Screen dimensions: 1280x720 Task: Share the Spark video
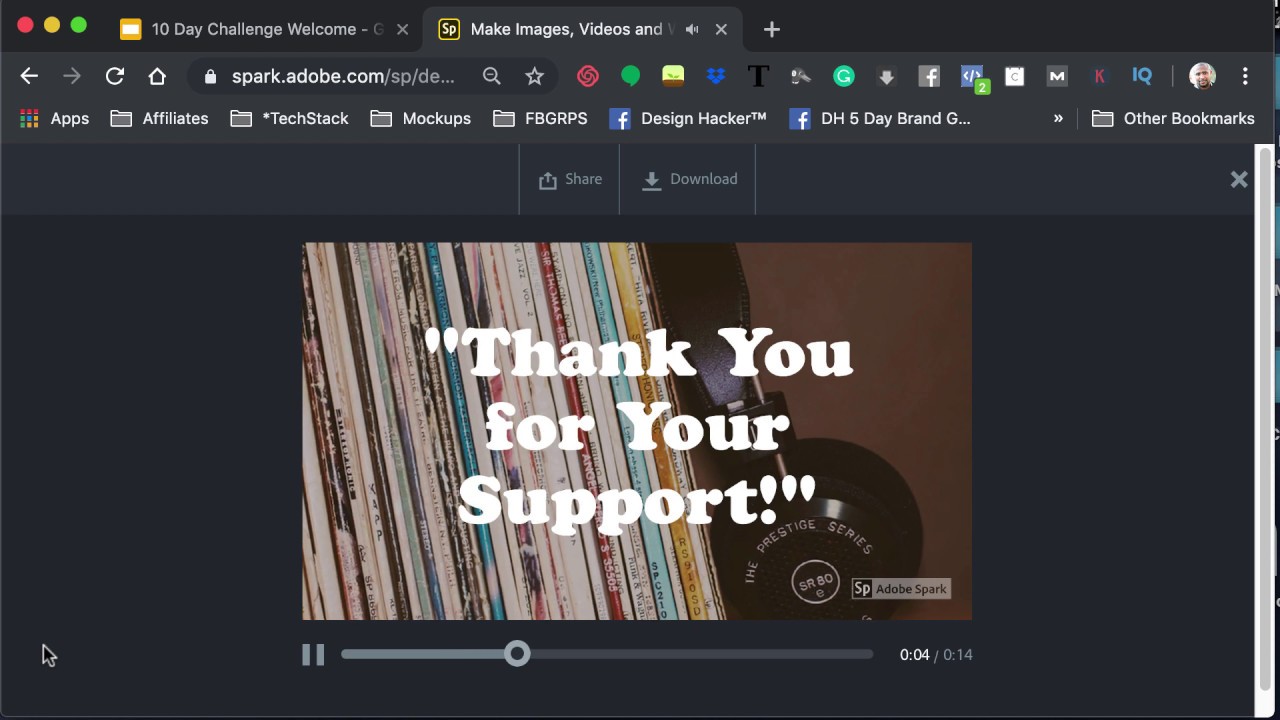click(570, 179)
